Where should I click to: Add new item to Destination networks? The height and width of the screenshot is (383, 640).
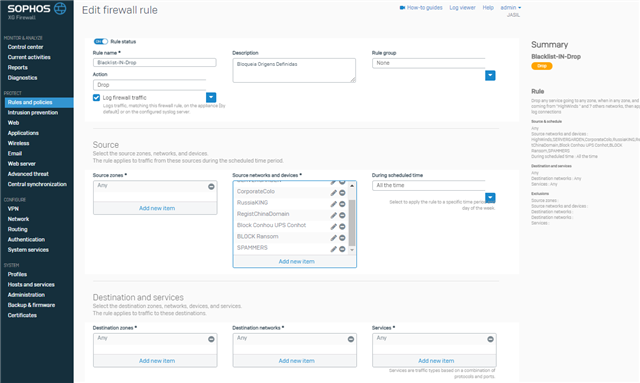click(296, 361)
